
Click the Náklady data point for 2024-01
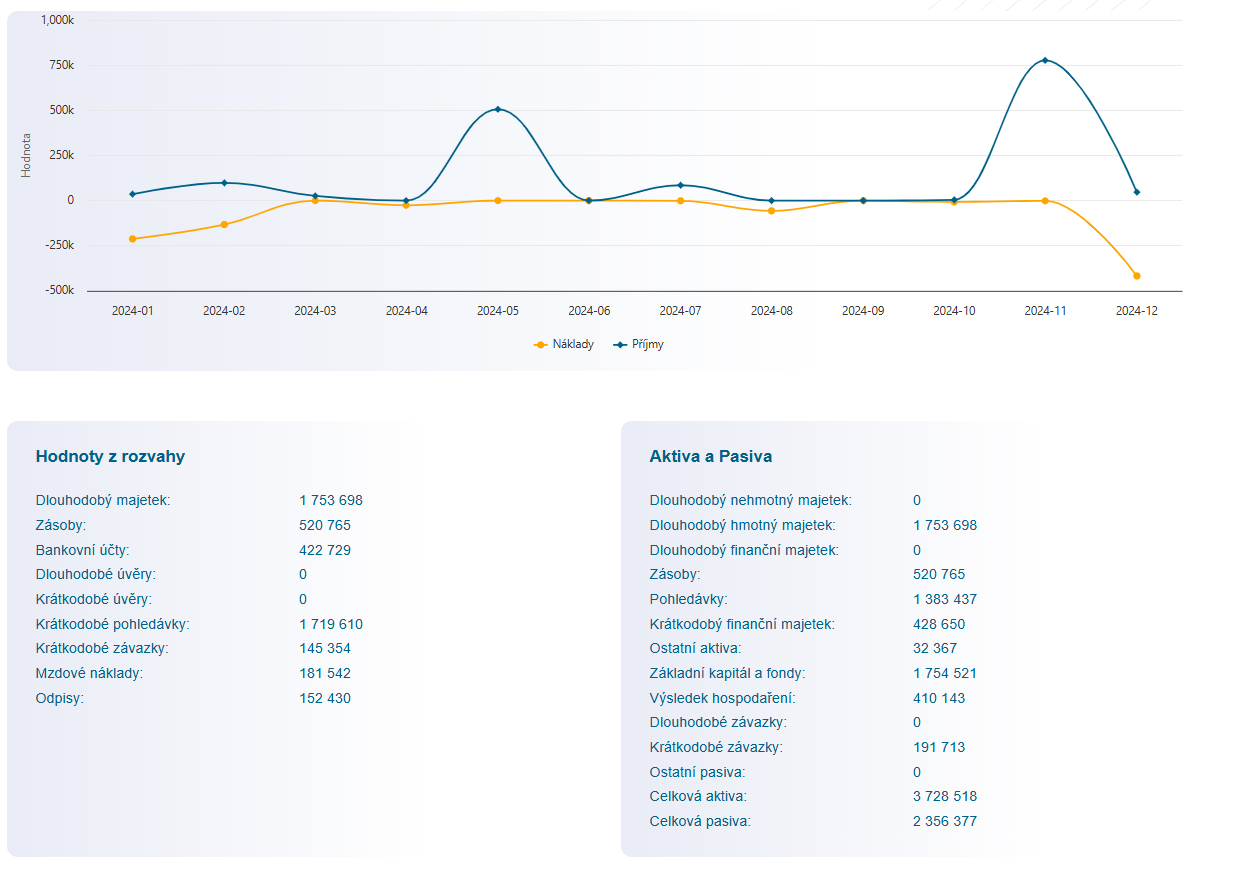coord(132,239)
